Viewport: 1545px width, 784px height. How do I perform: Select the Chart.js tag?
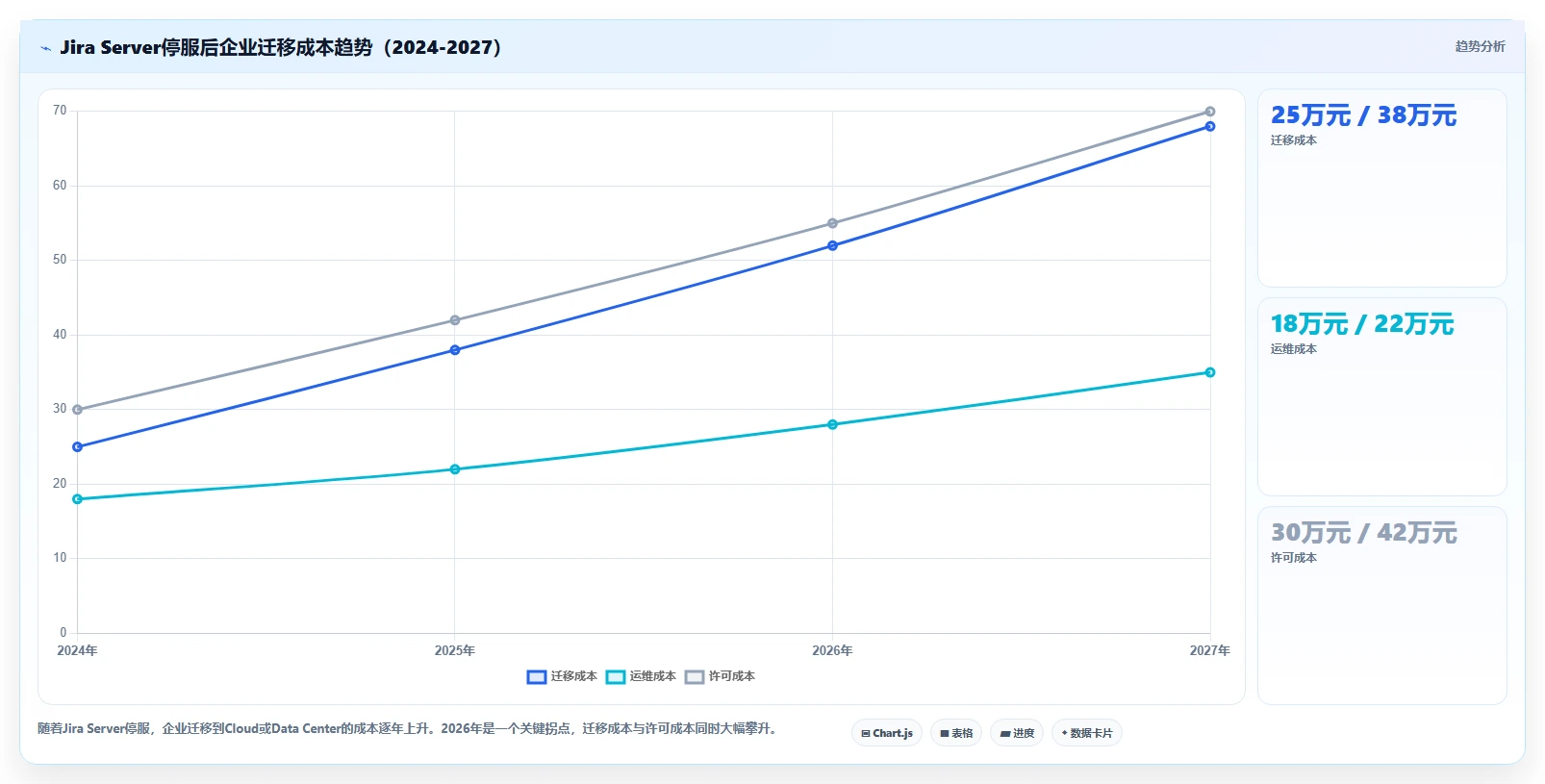click(887, 733)
